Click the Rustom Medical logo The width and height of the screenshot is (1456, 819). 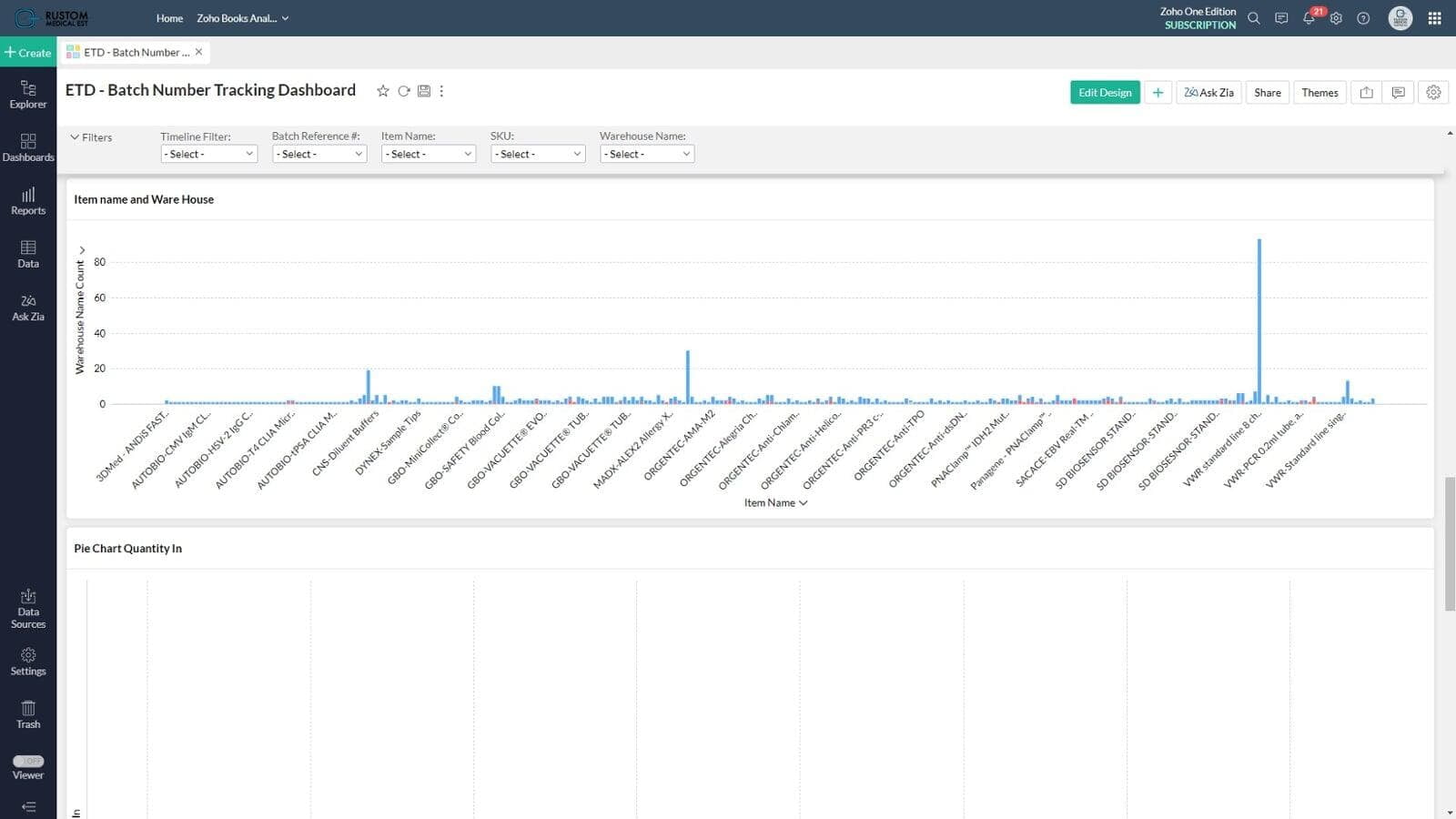52,18
